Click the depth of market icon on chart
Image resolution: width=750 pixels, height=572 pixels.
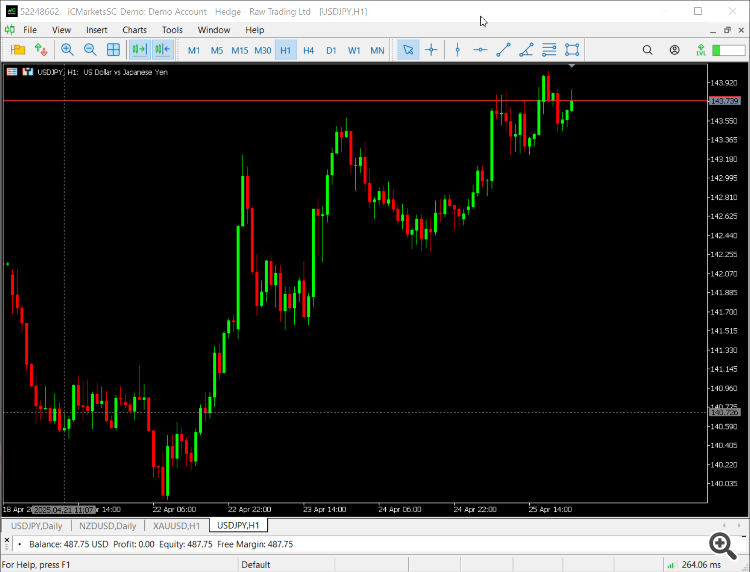(x=12, y=72)
